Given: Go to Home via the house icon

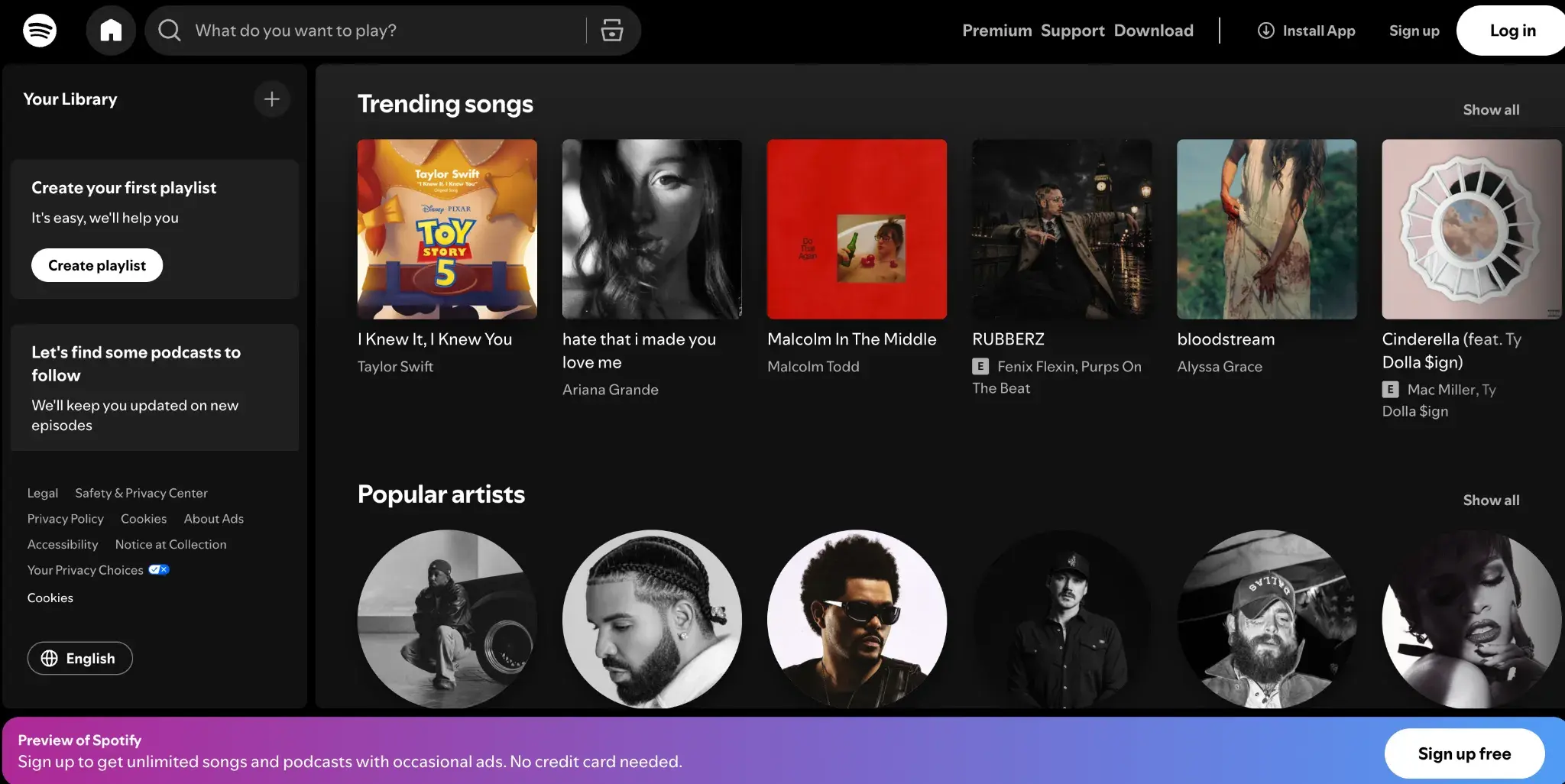Looking at the screenshot, I should pos(111,31).
